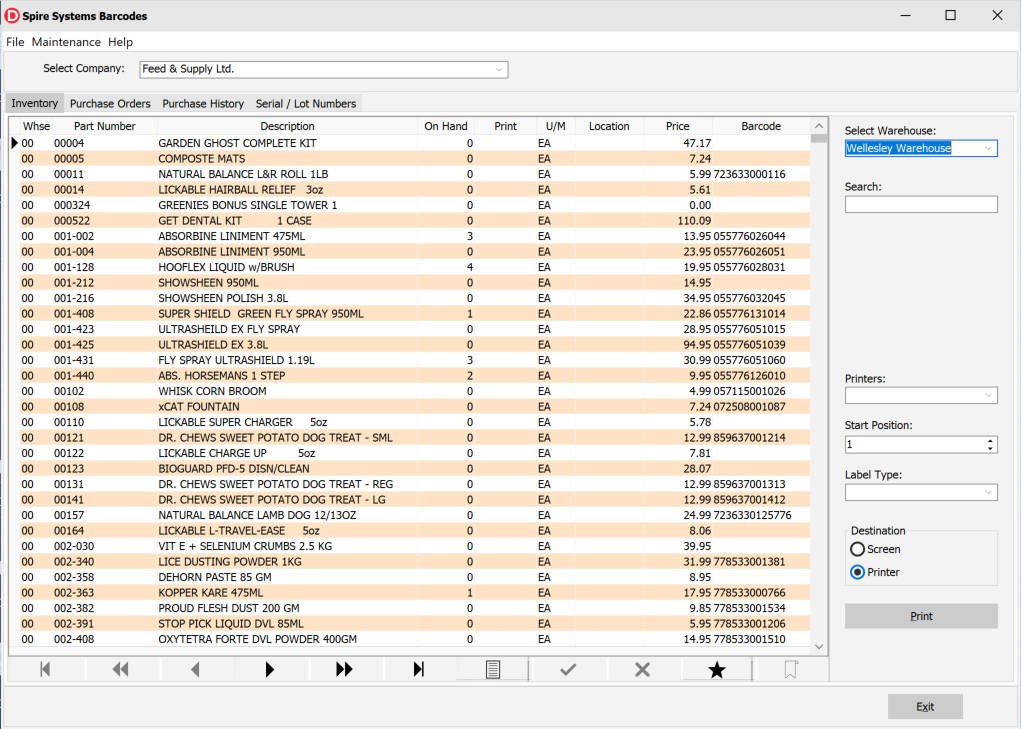Click price 110.09 for GET DENTAL KIT

694,221
